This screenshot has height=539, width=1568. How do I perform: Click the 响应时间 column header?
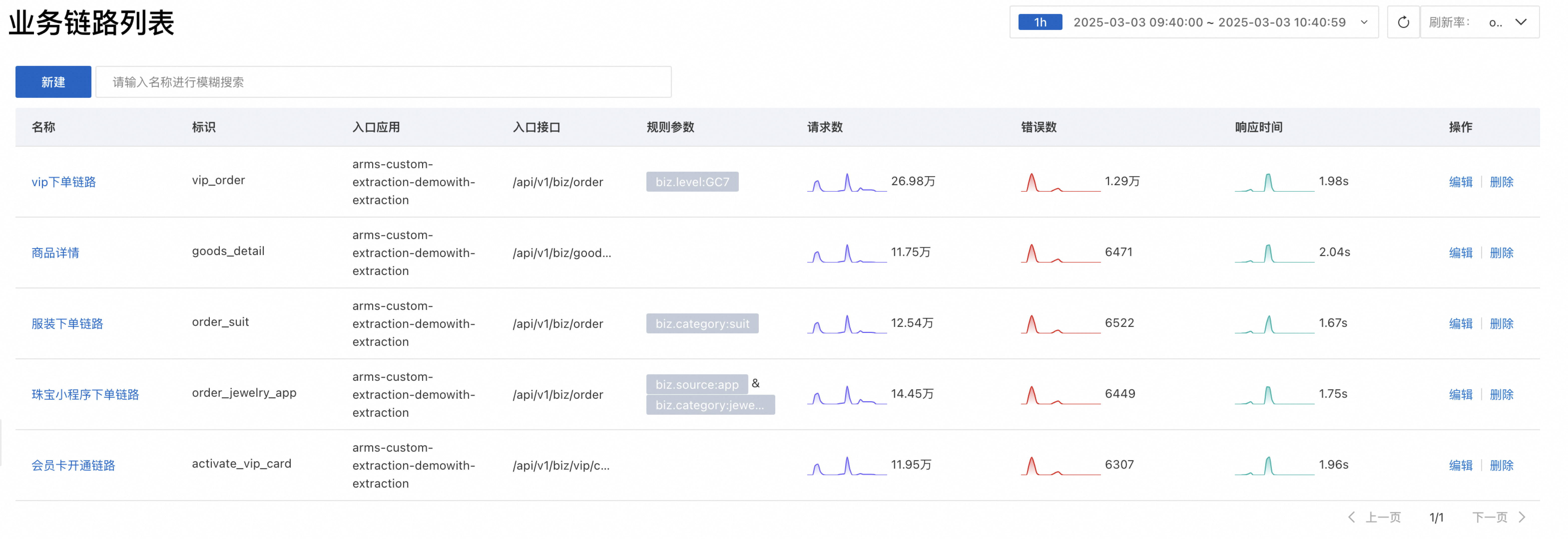pyautogui.click(x=1258, y=127)
